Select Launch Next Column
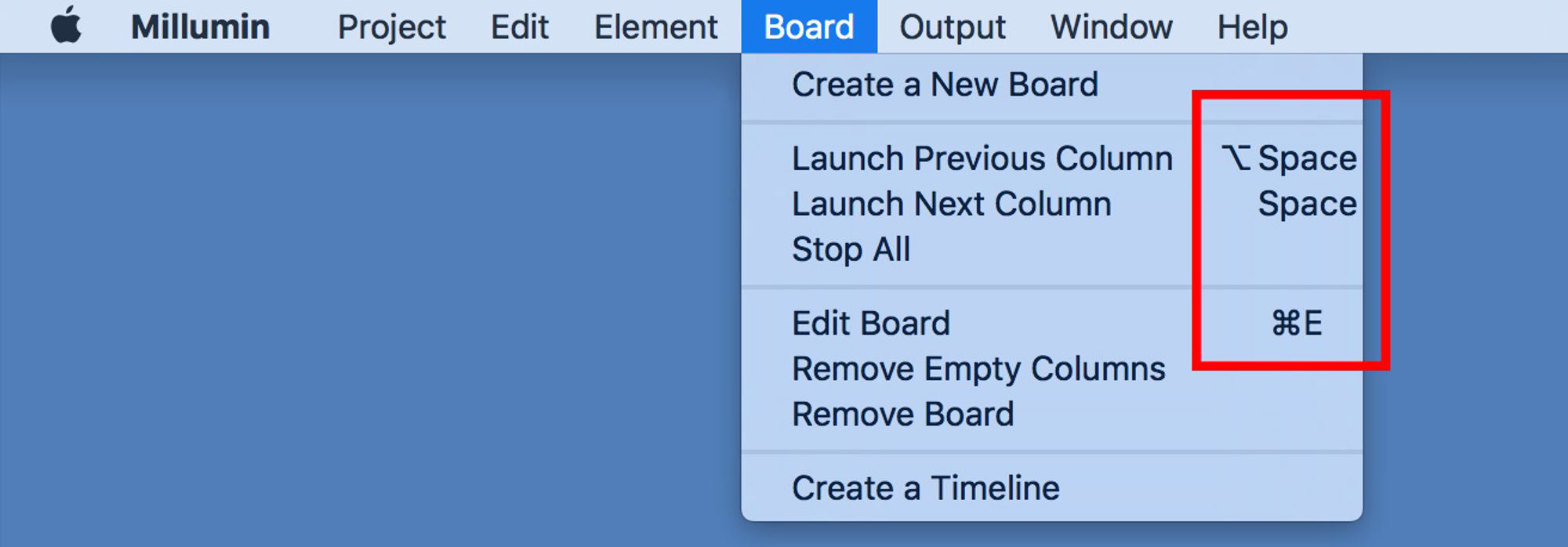1568x547 pixels. pos(951,204)
